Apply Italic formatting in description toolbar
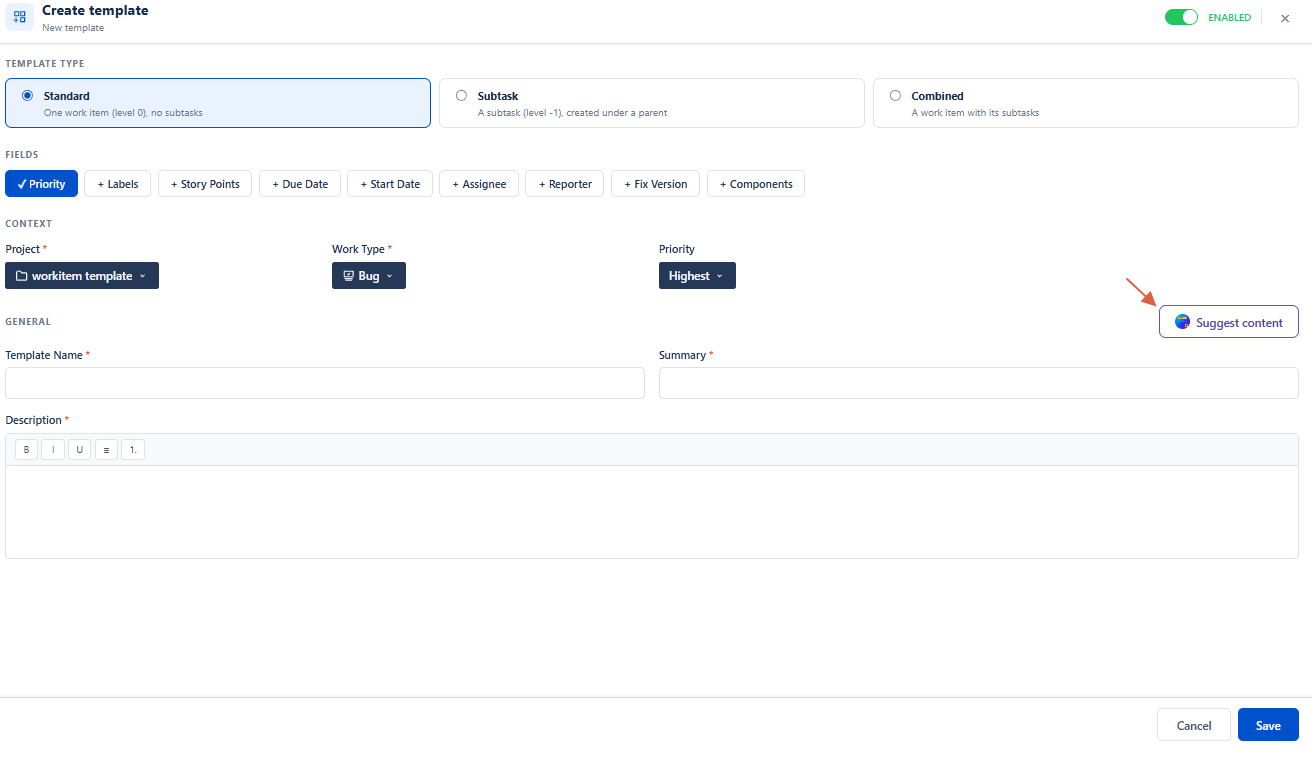 (53, 450)
